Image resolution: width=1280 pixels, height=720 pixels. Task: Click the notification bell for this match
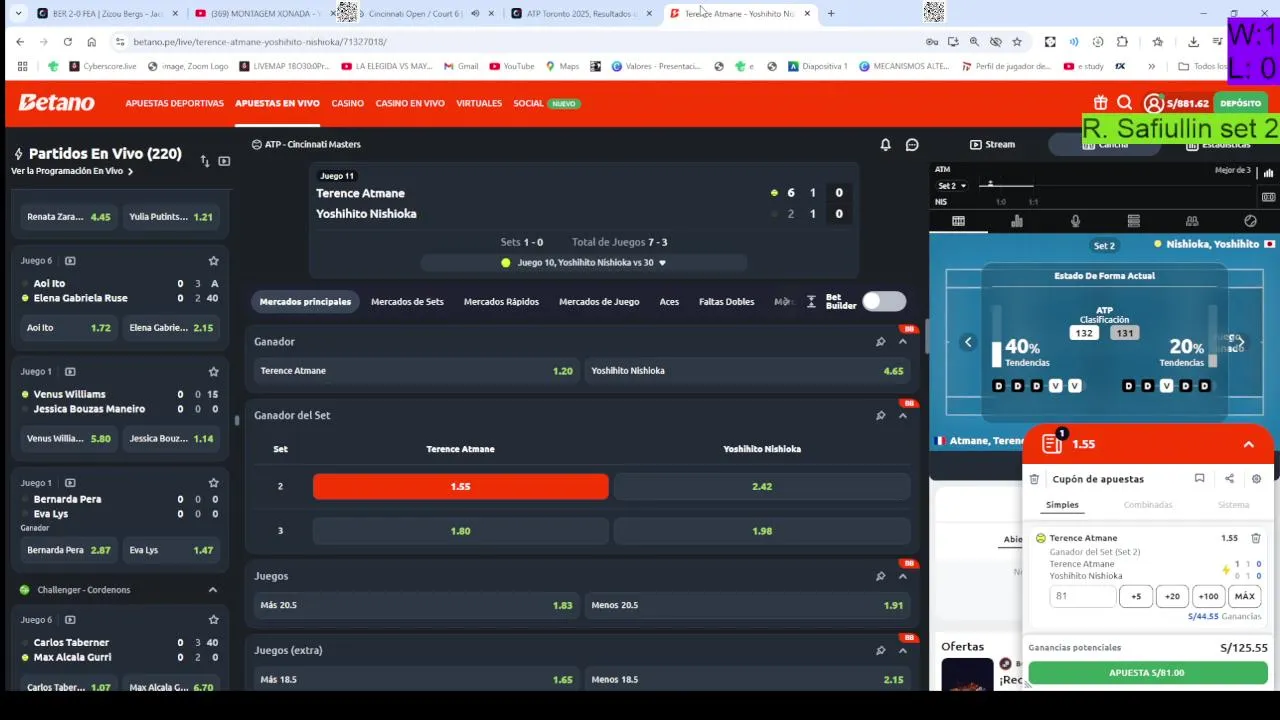pos(885,145)
